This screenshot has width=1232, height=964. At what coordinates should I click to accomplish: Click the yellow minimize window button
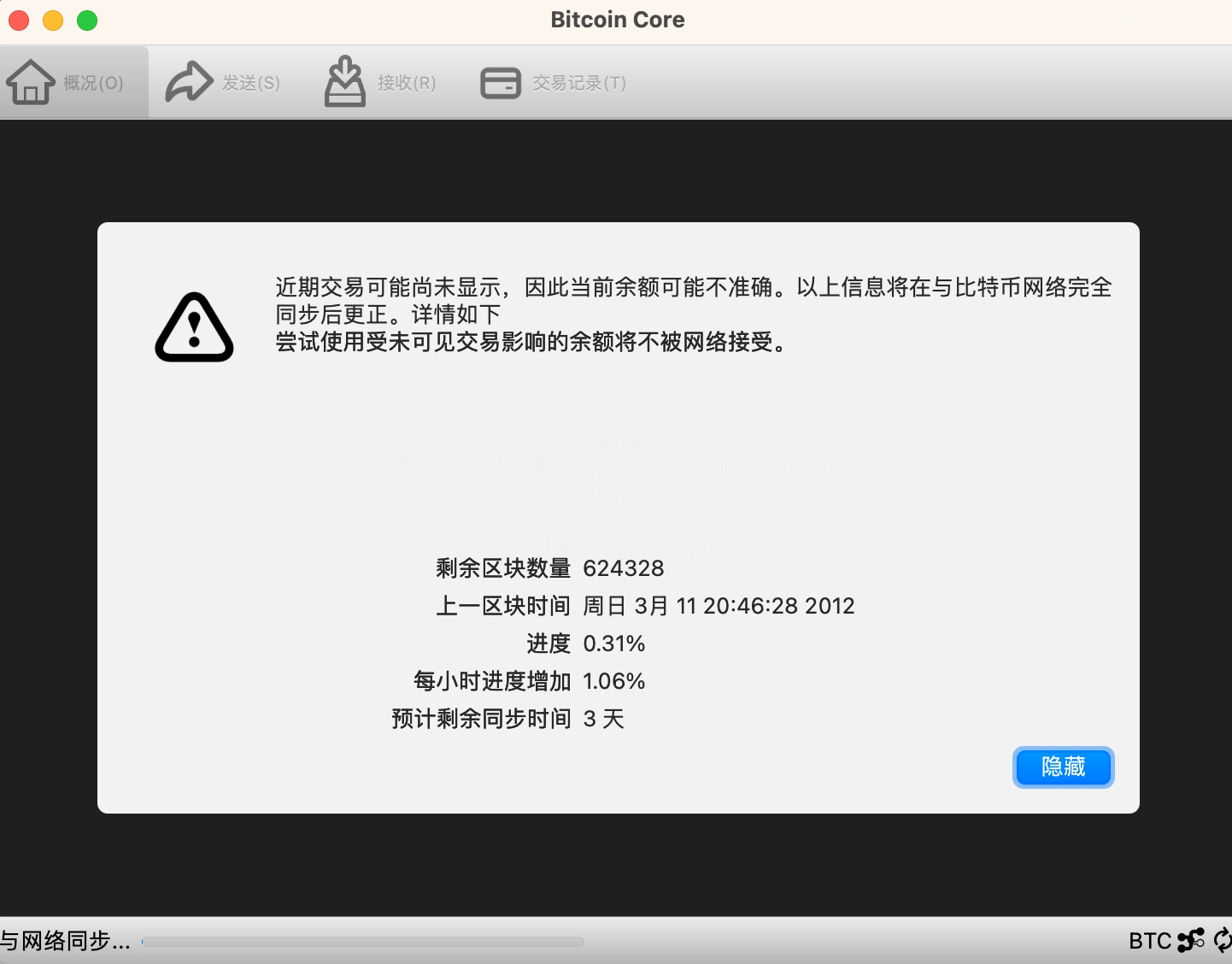pyautogui.click(x=53, y=21)
